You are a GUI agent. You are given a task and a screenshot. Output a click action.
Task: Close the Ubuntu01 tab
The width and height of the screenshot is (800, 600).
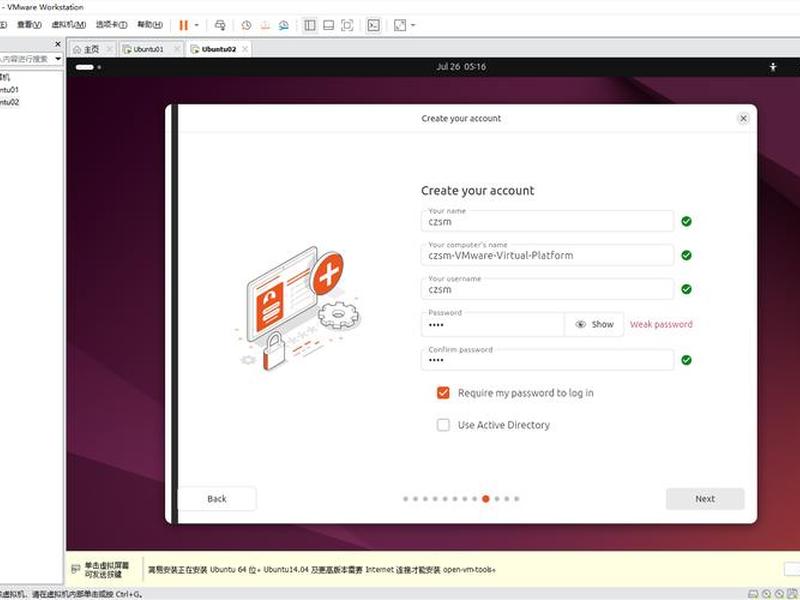click(x=177, y=49)
